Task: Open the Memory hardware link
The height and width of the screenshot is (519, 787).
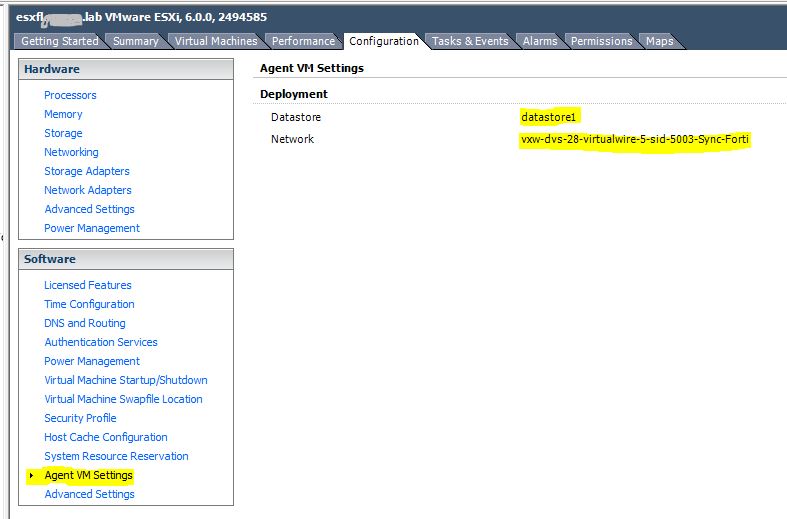Action: click(63, 114)
